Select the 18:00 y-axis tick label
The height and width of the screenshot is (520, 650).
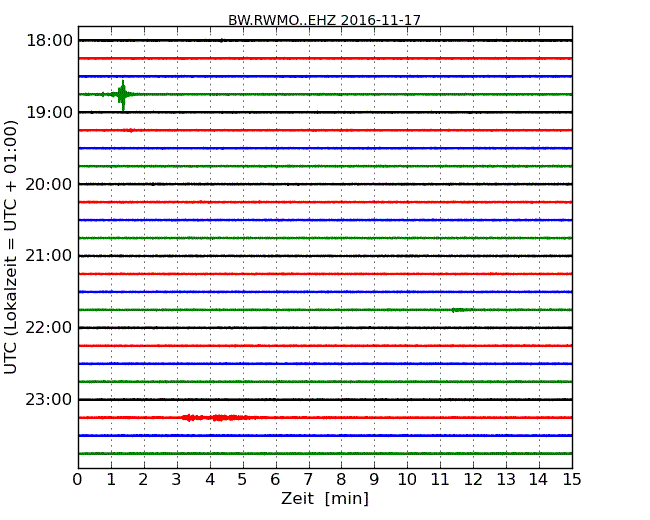tap(49, 41)
